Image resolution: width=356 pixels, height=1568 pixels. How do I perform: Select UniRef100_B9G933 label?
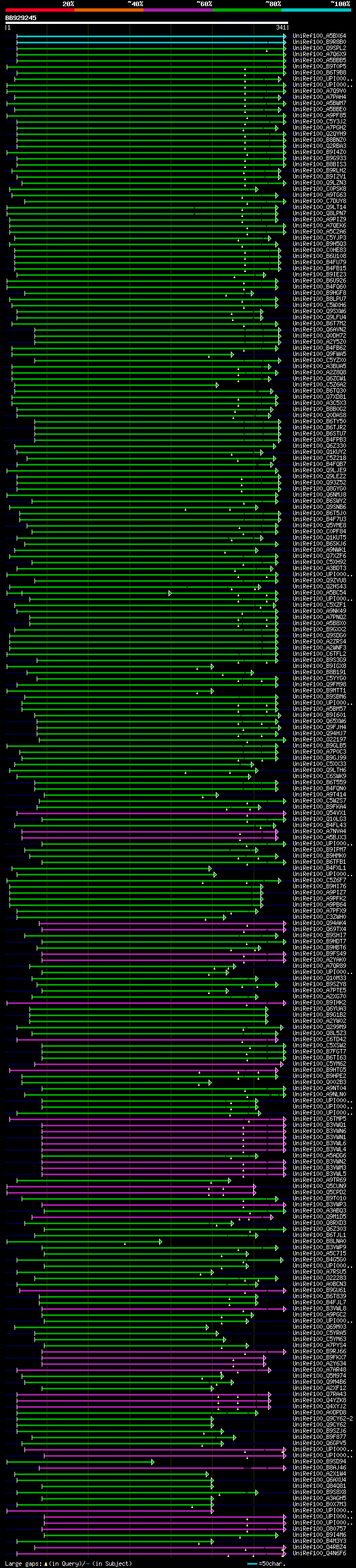pos(319,159)
